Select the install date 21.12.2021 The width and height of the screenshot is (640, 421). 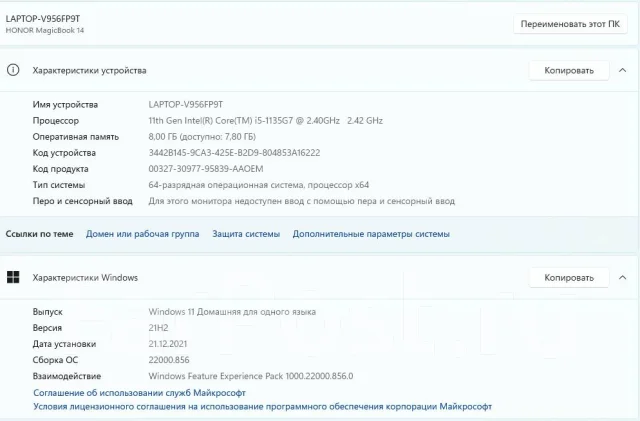tap(168, 344)
